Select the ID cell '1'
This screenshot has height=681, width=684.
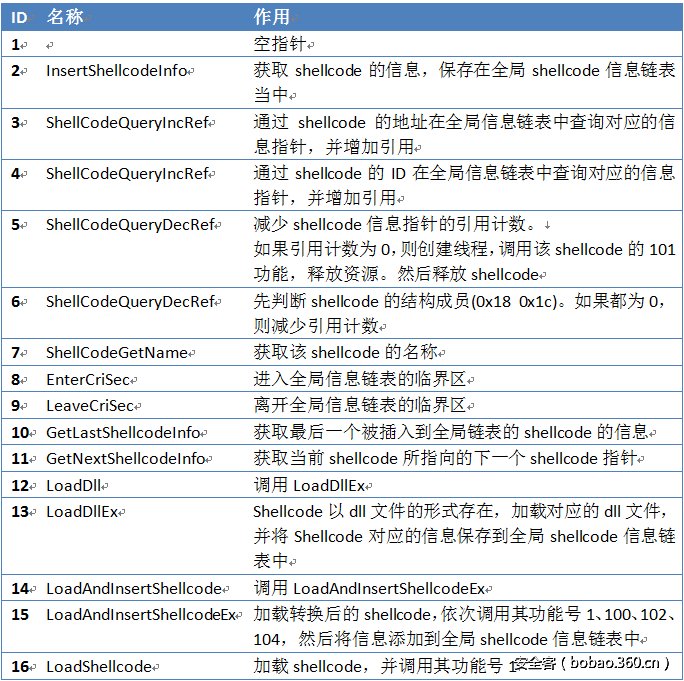(15, 44)
